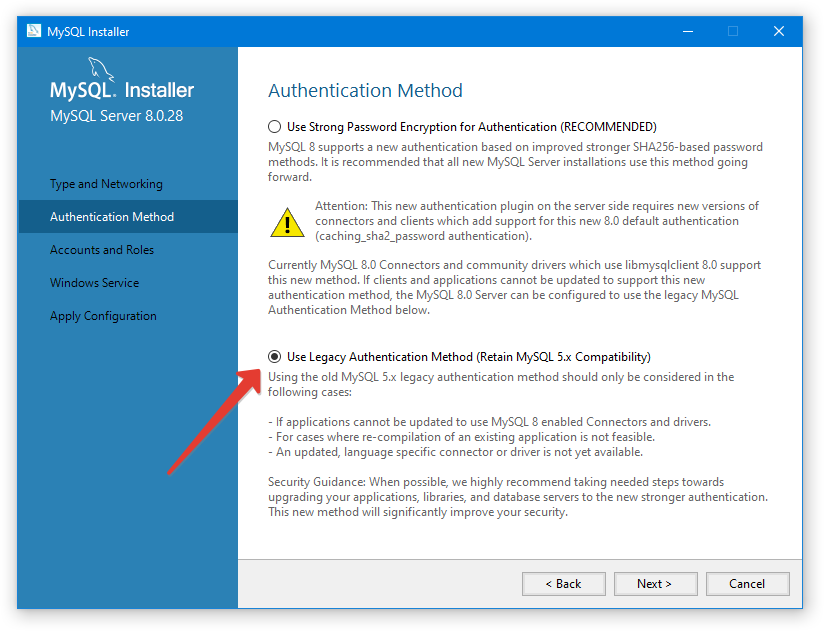Click the Security Guidance paragraph
Viewport: 824px width, 631px height.
pyautogui.click(x=517, y=497)
